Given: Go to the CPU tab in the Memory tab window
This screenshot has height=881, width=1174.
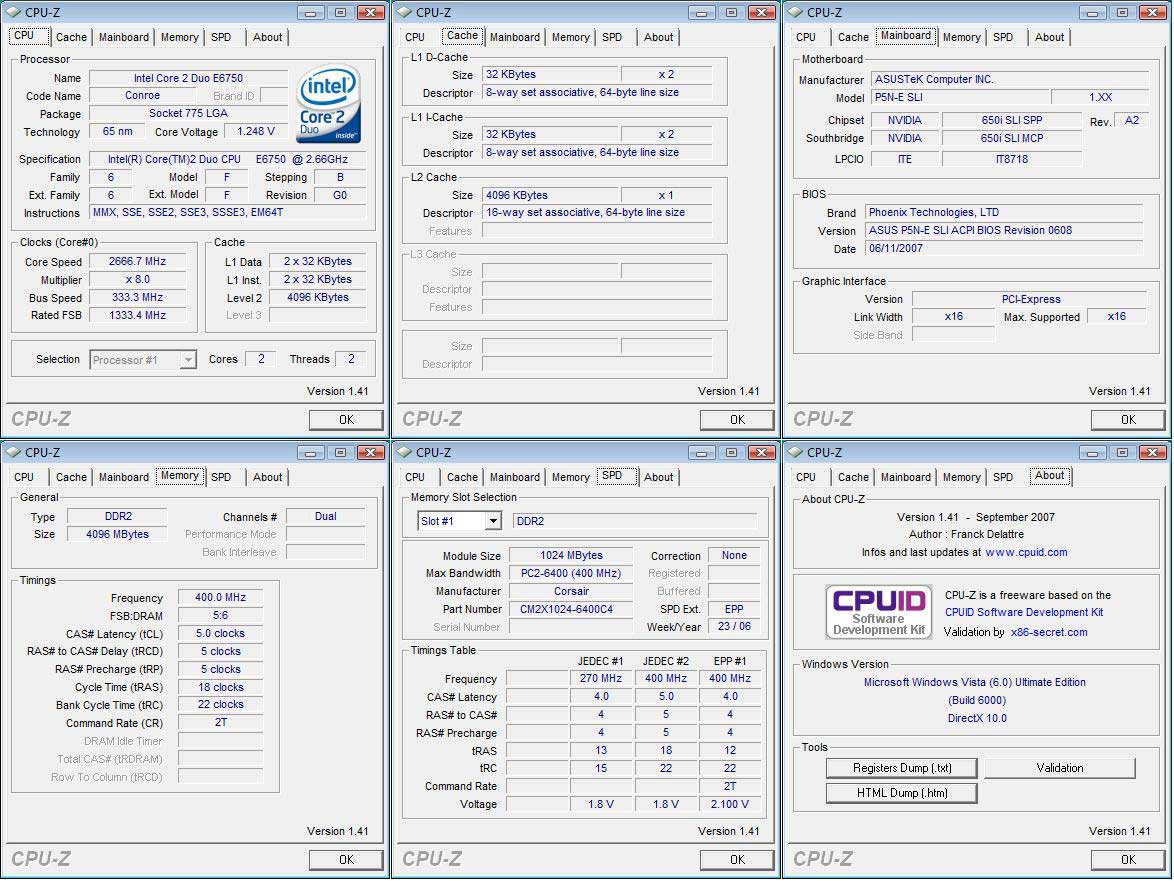Looking at the screenshot, I should 24,477.
